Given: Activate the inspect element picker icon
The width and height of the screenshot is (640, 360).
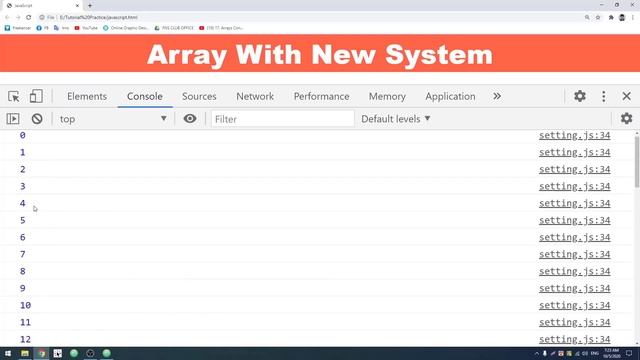Looking at the screenshot, I should (x=13, y=96).
